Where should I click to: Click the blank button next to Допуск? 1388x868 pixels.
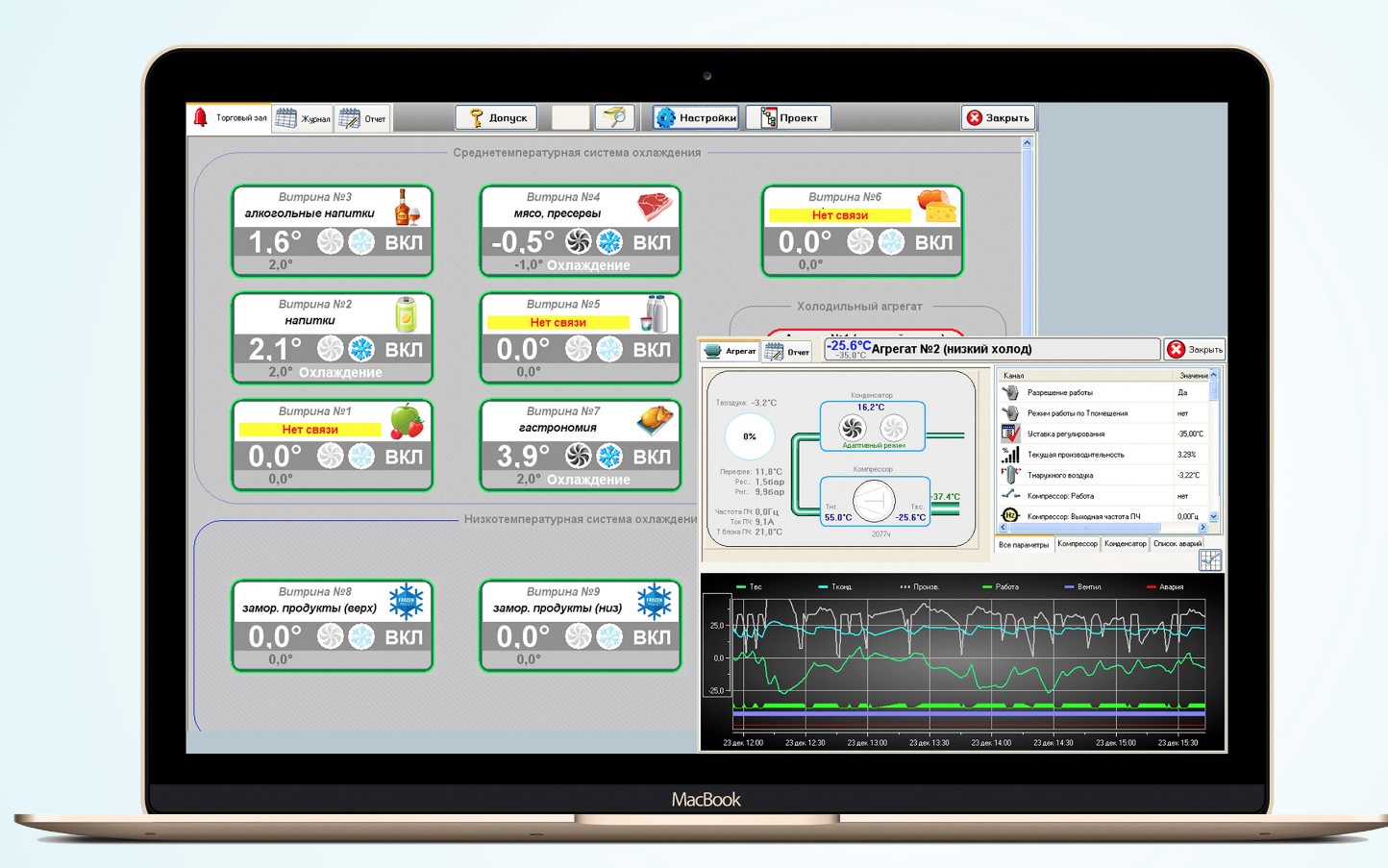[570, 117]
